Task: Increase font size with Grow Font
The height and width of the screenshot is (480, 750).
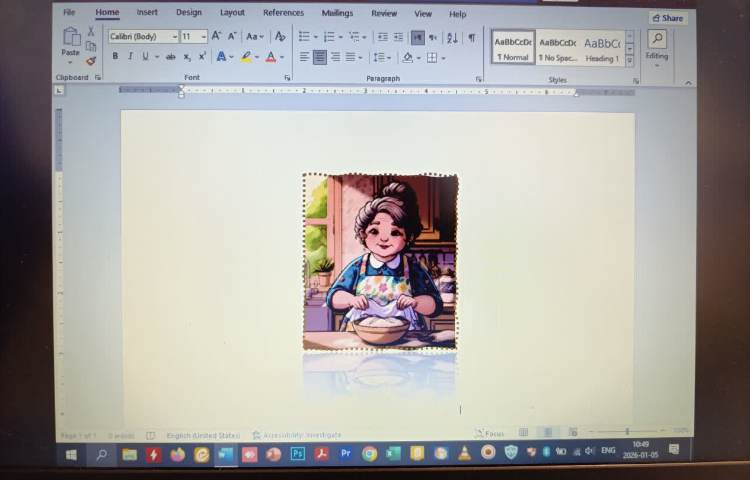Action: (x=216, y=37)
